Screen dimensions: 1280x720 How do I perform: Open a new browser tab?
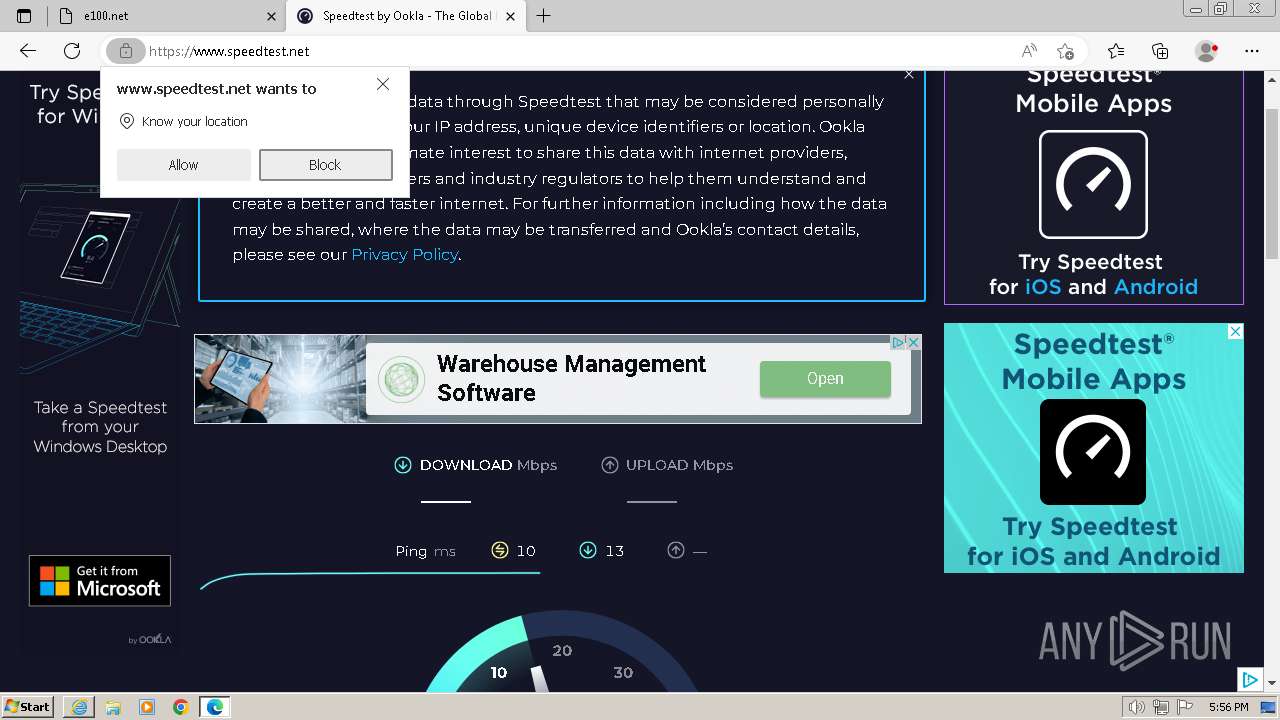click(543, 16)
